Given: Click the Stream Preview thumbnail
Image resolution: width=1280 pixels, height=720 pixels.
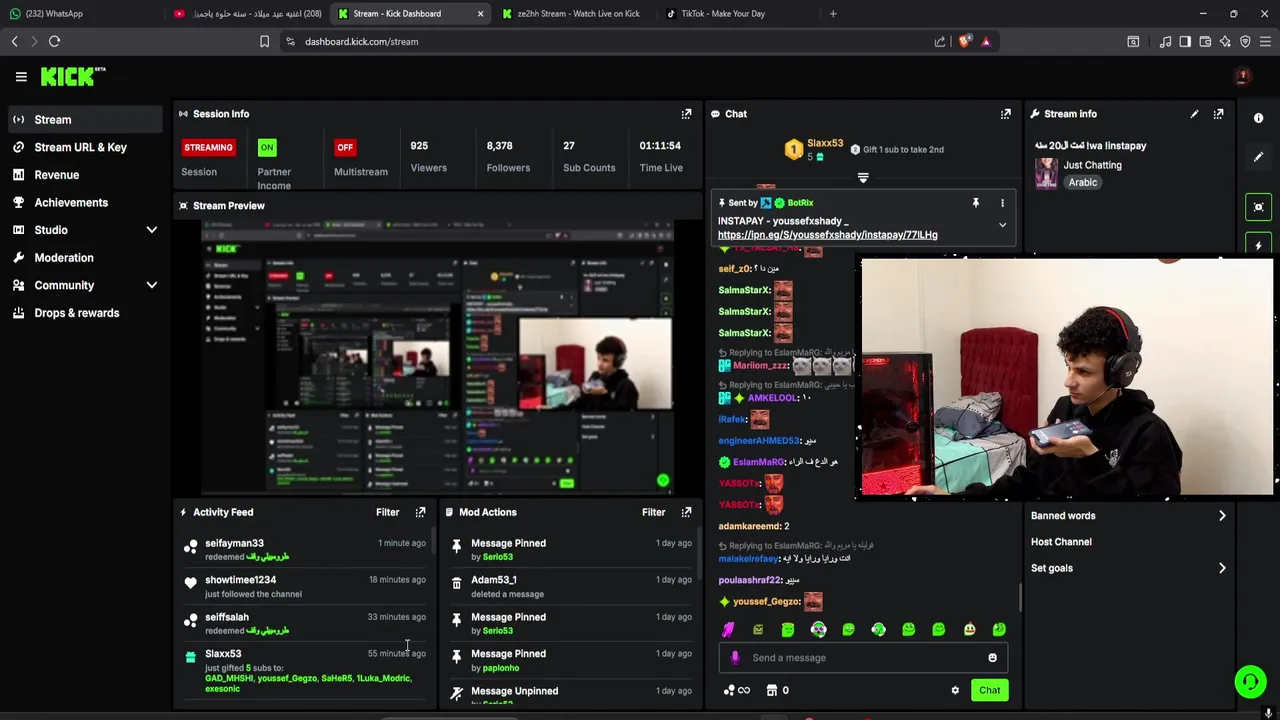Looking at the screenshot, I should [437, 357].
